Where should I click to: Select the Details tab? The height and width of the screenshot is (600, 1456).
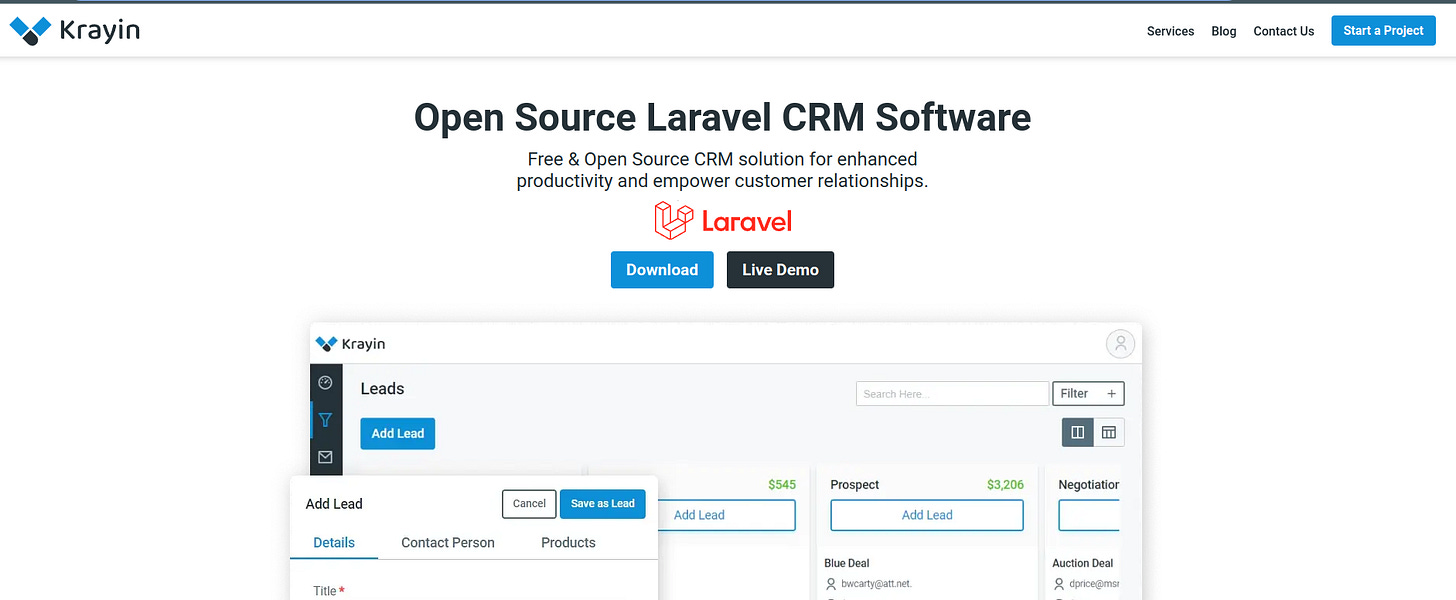(334, 543)
